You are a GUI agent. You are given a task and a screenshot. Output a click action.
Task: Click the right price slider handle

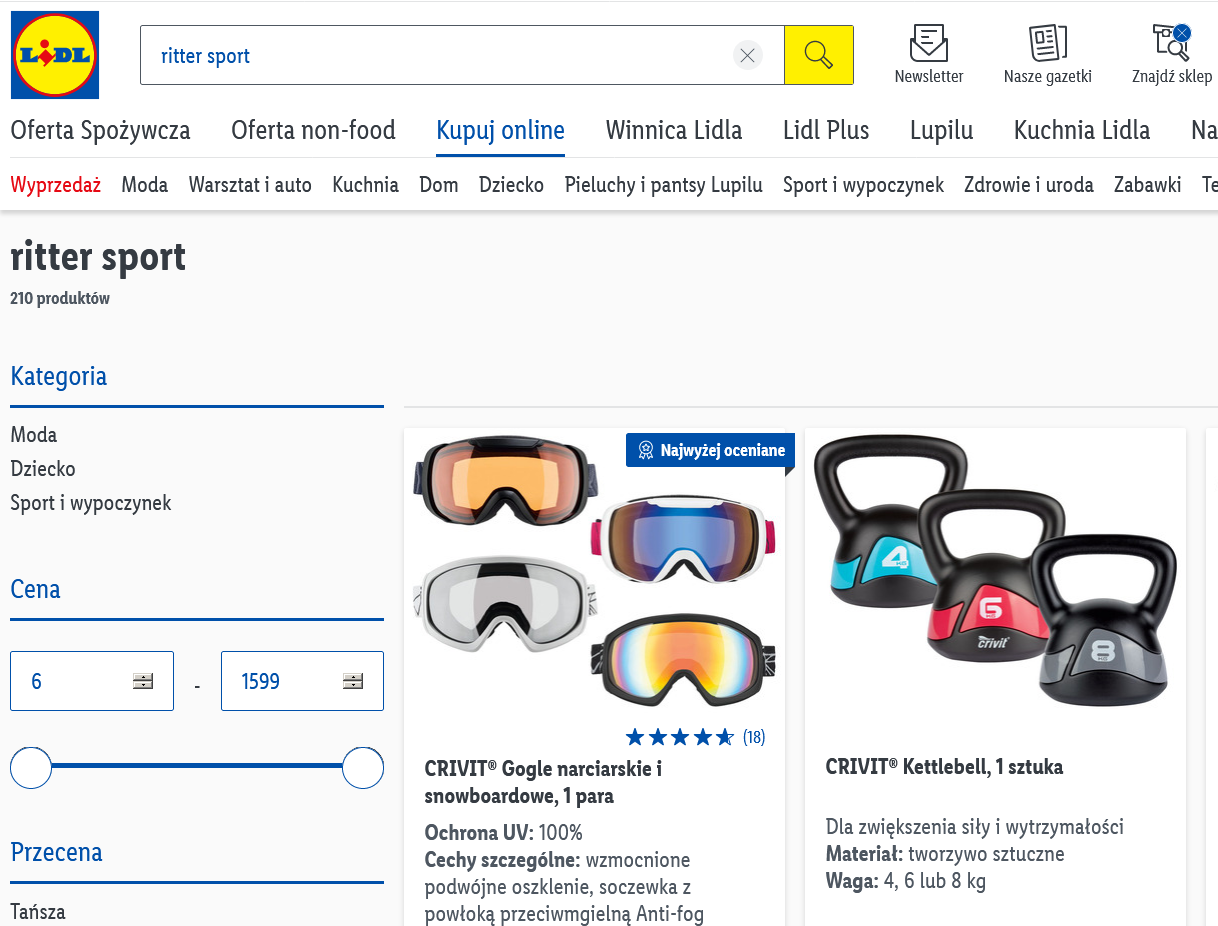pos(363,767)
